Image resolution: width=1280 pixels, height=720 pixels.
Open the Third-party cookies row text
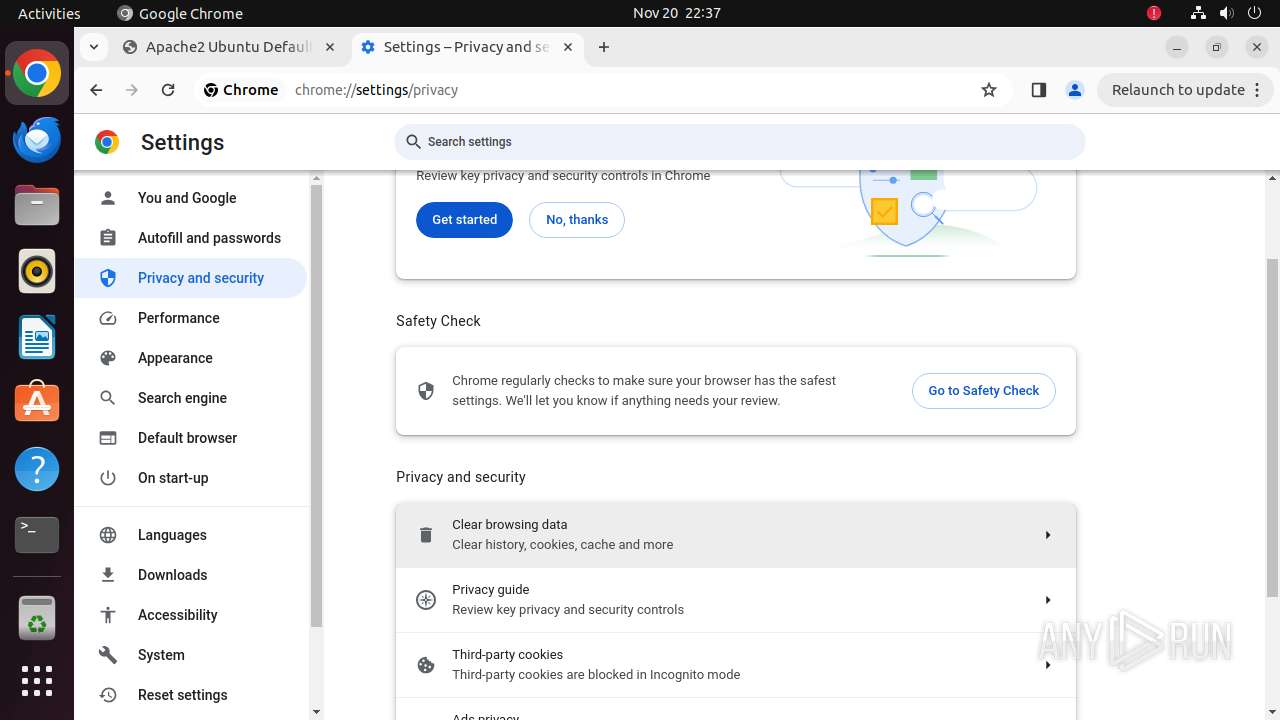coord(596,665)
